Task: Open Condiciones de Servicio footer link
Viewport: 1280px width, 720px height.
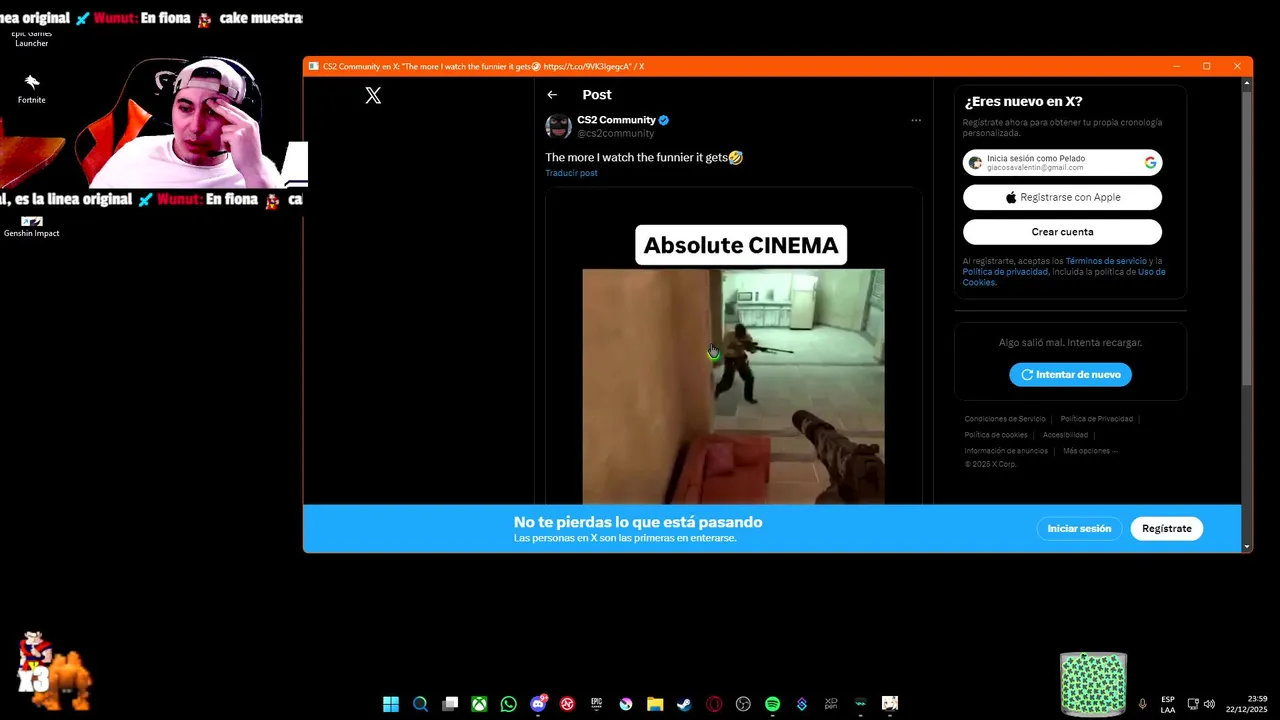Action: (x=1005, y=419)
